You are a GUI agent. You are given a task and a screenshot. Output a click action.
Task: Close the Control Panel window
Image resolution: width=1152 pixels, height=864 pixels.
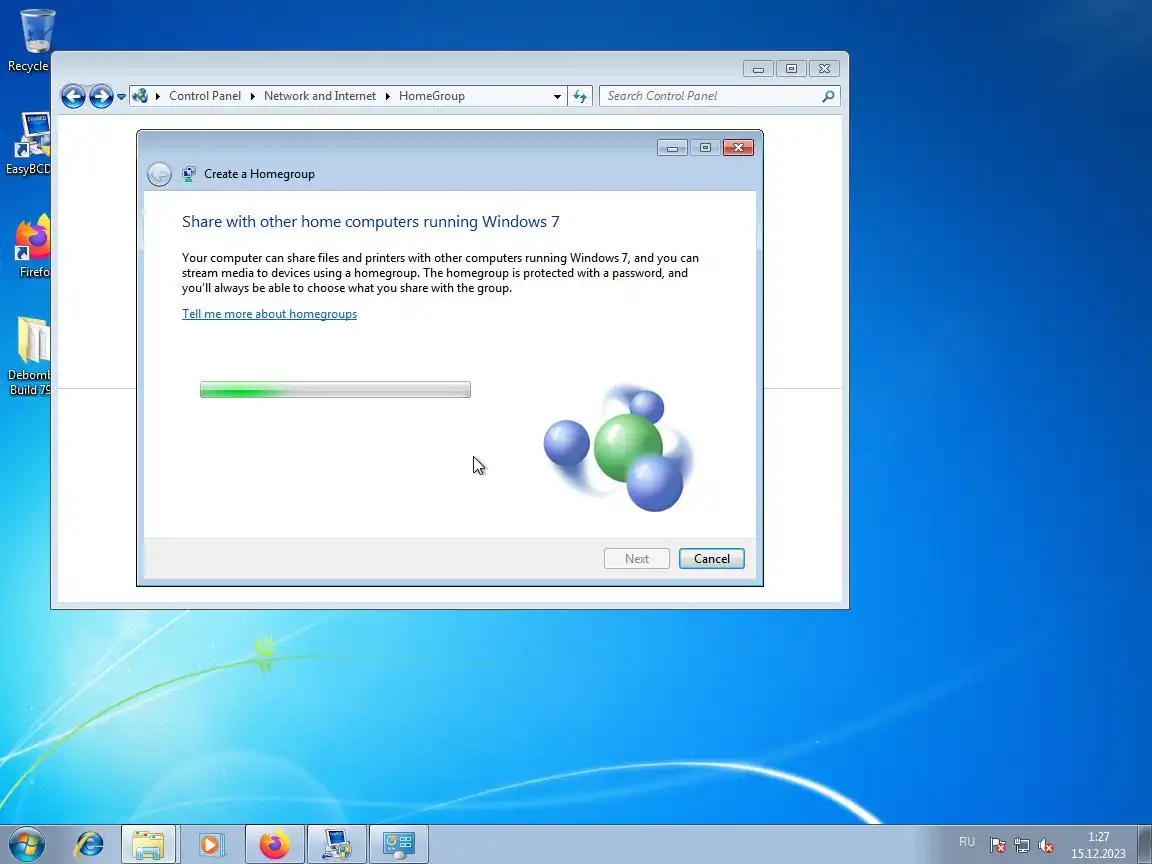click(x=824, y=68)
